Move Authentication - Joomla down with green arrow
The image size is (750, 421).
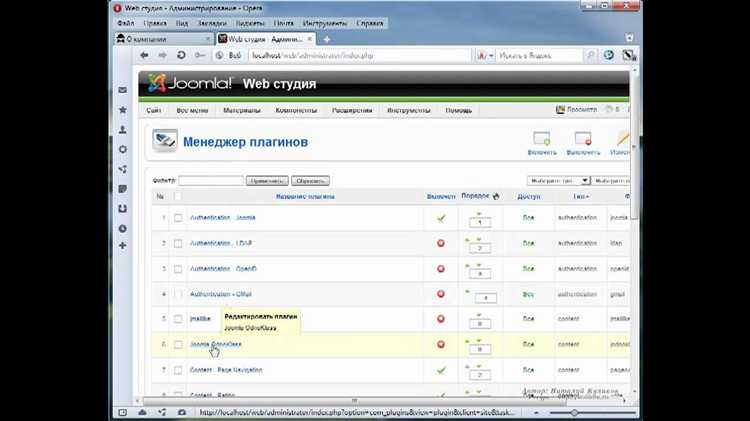479,214
